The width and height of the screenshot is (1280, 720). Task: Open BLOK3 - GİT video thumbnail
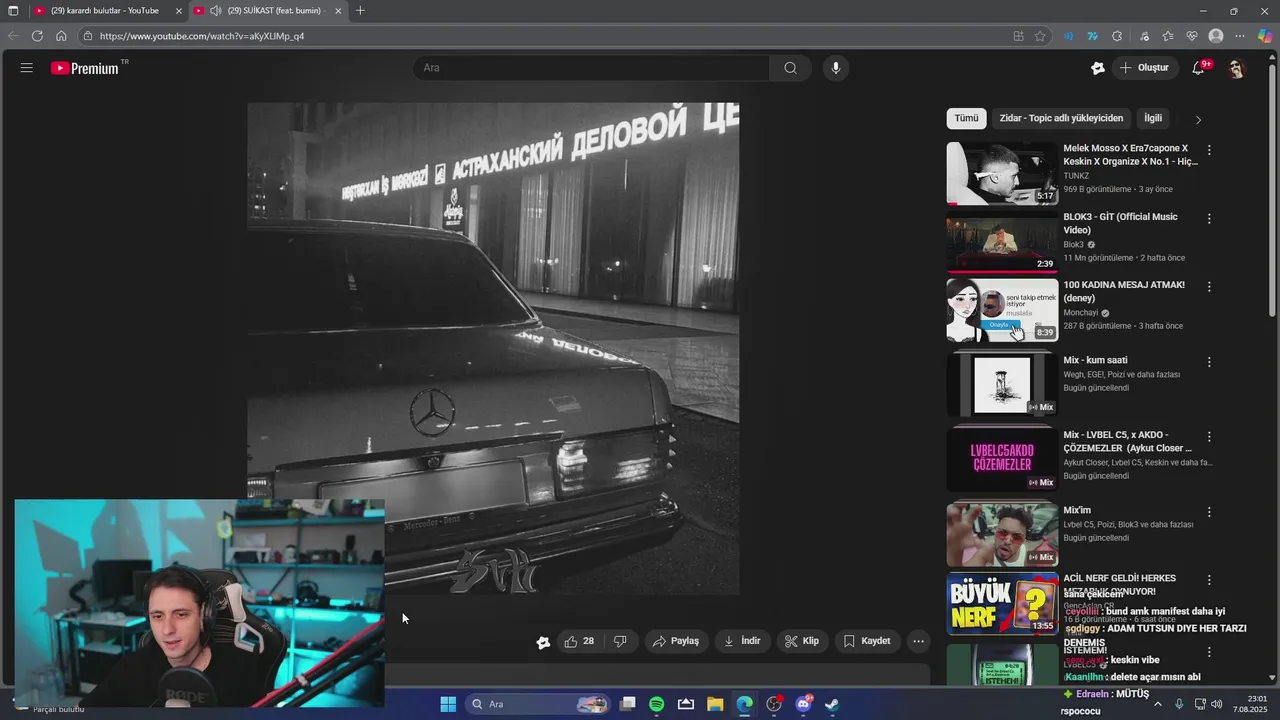(x=1002, y=241)
